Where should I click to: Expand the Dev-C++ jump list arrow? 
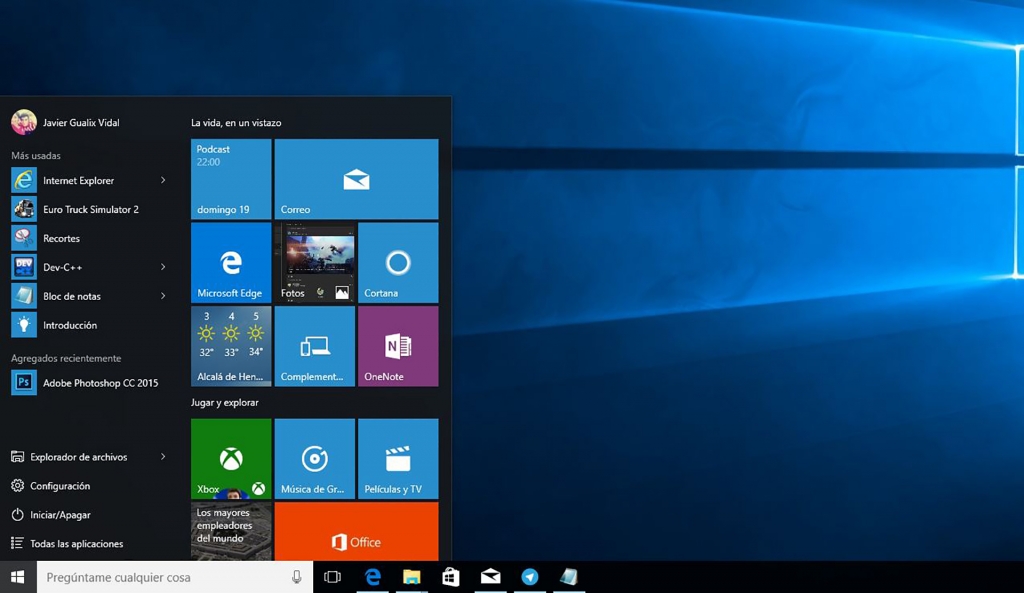163,268
